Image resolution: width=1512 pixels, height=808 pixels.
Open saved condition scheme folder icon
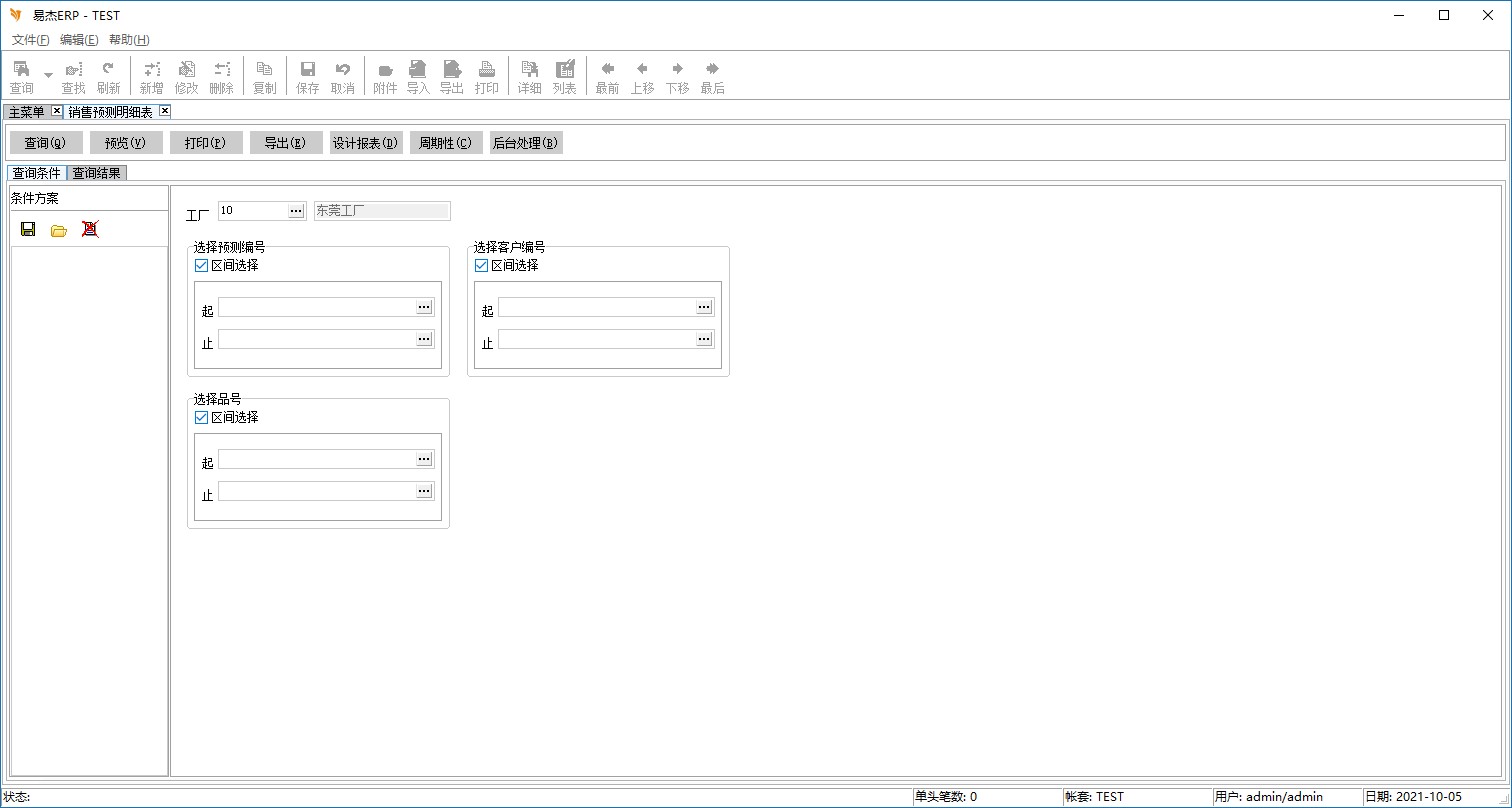(x=59, y=230)
